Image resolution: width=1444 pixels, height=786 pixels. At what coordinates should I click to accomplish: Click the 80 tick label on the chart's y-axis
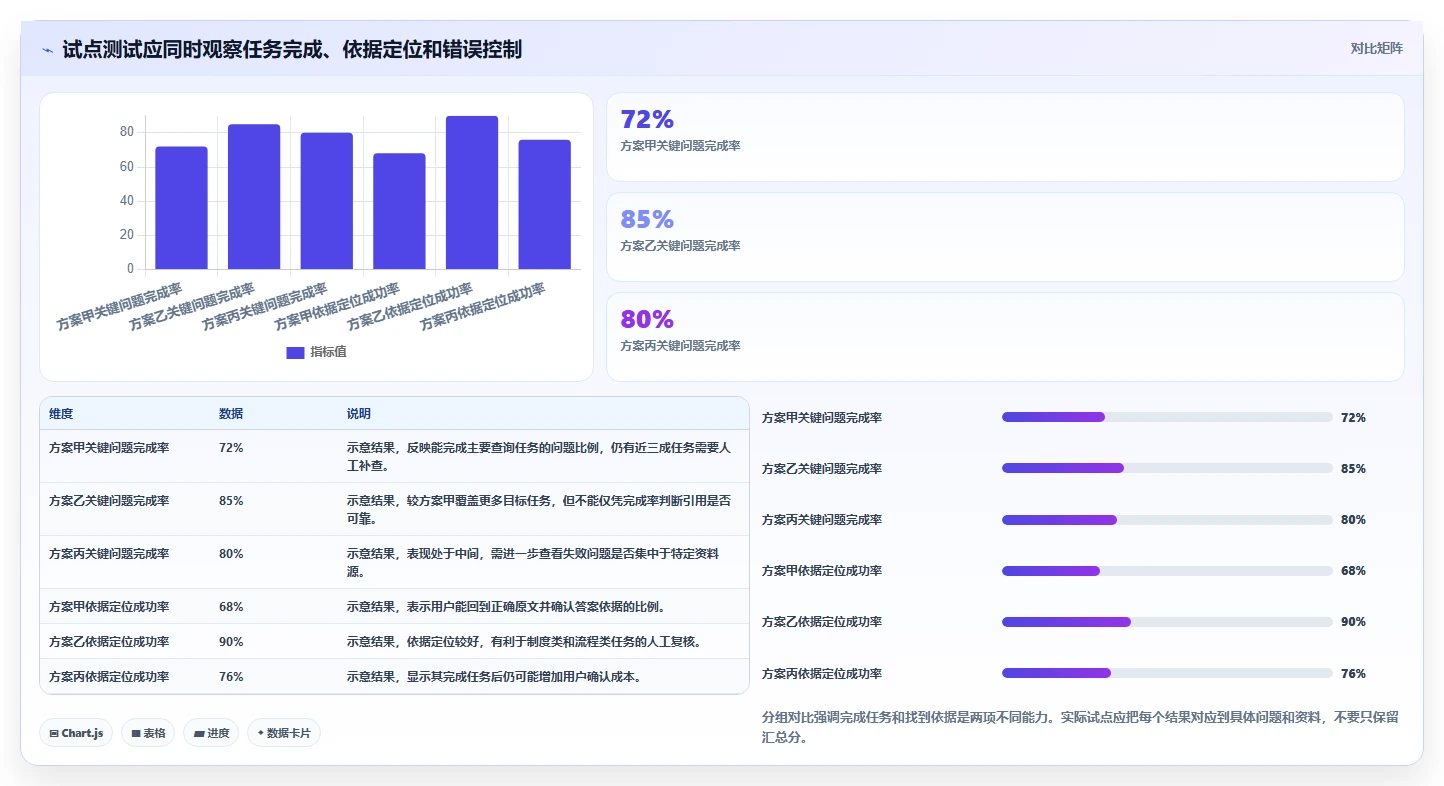127,132
